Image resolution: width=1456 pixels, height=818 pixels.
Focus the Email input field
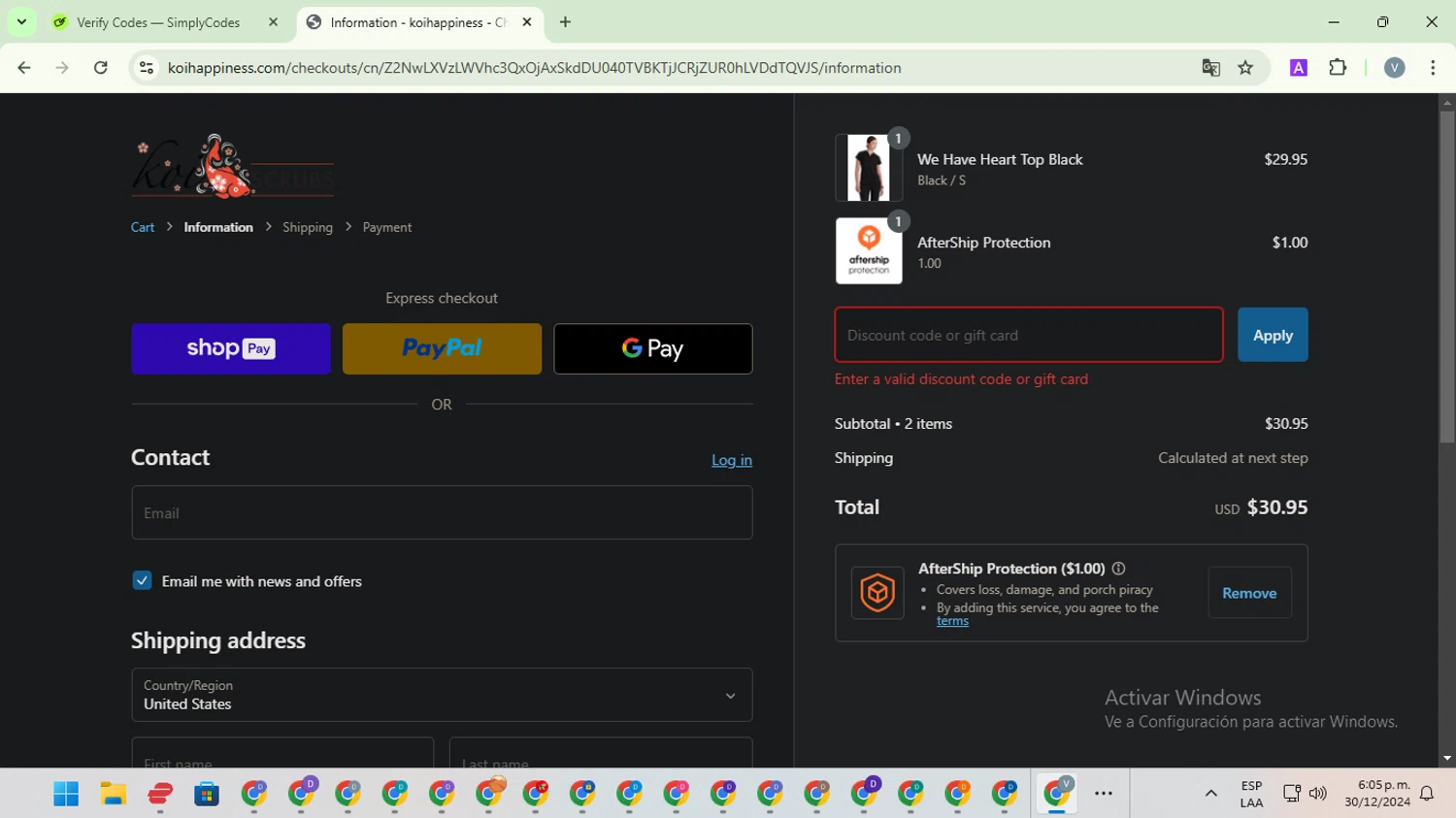(x=442, y=512)
